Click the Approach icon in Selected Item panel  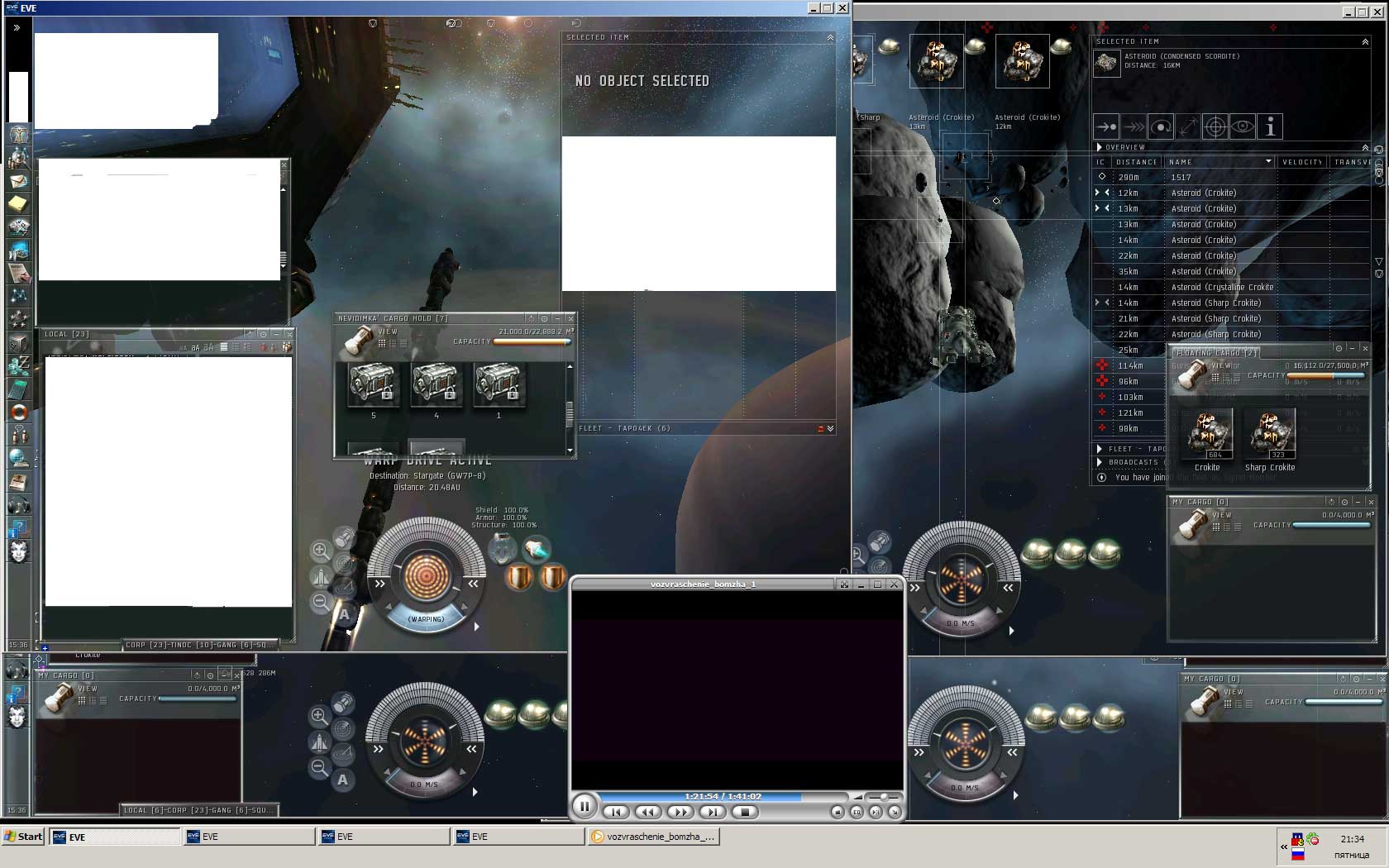pyautogui.click(x=1106, y=126)
